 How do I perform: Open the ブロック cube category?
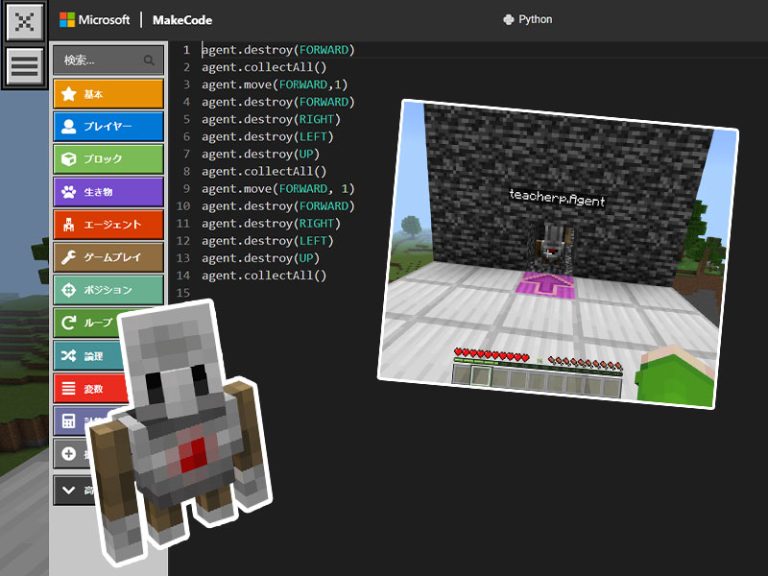(107, 159)
